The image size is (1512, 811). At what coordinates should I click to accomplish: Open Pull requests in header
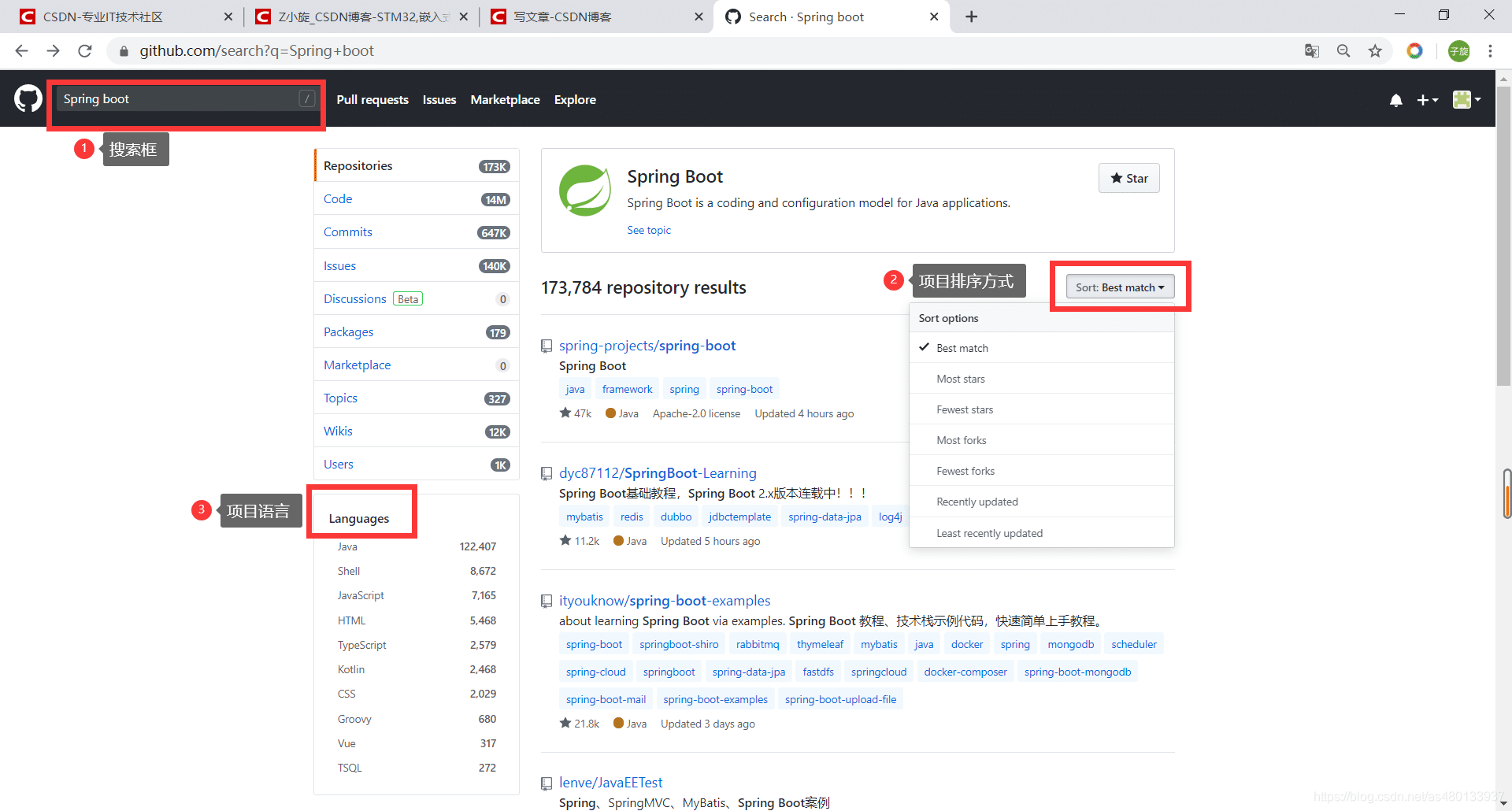pyautogui.click(x=372, y=100)
